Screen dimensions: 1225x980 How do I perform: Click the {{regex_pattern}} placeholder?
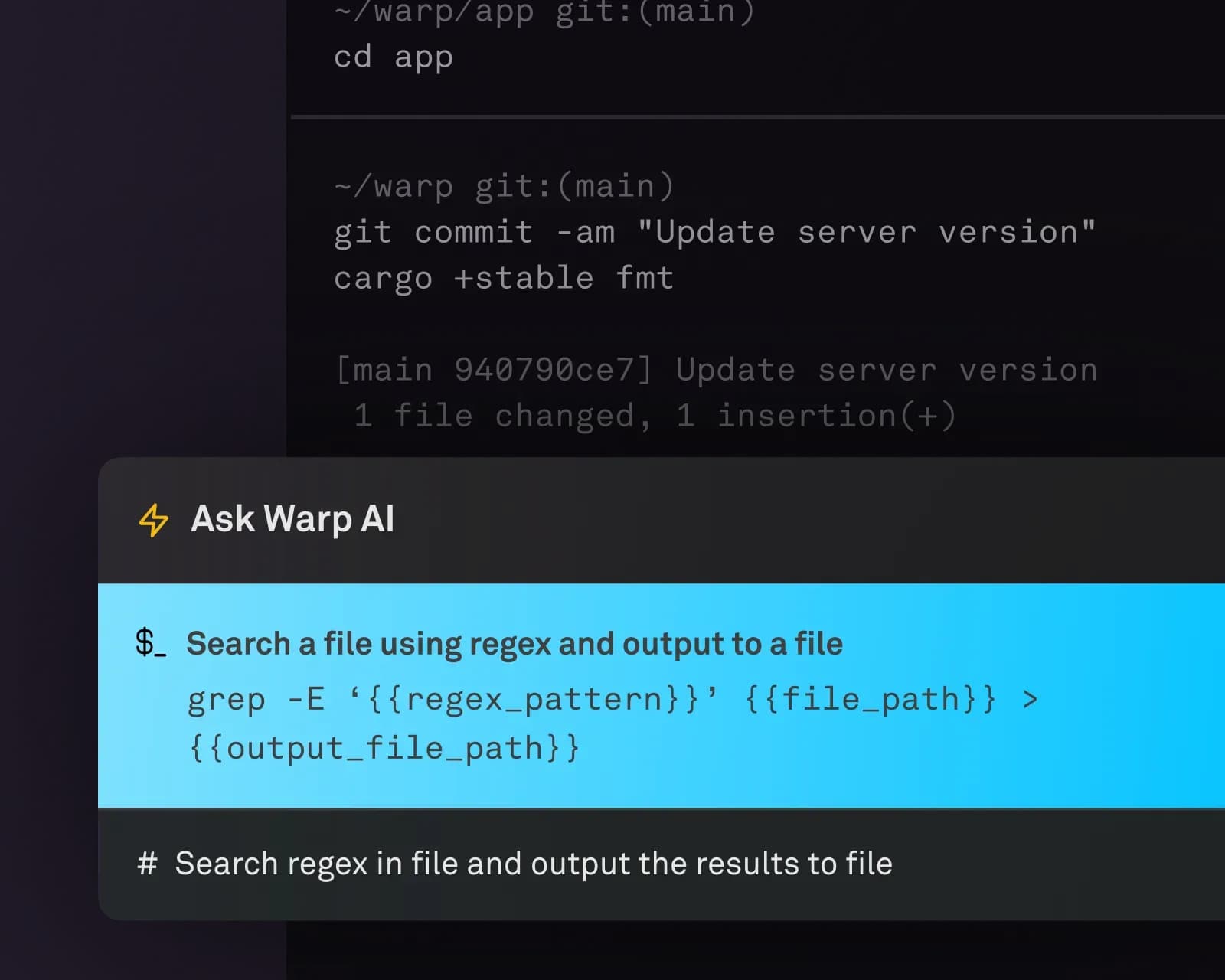(528, 697)
